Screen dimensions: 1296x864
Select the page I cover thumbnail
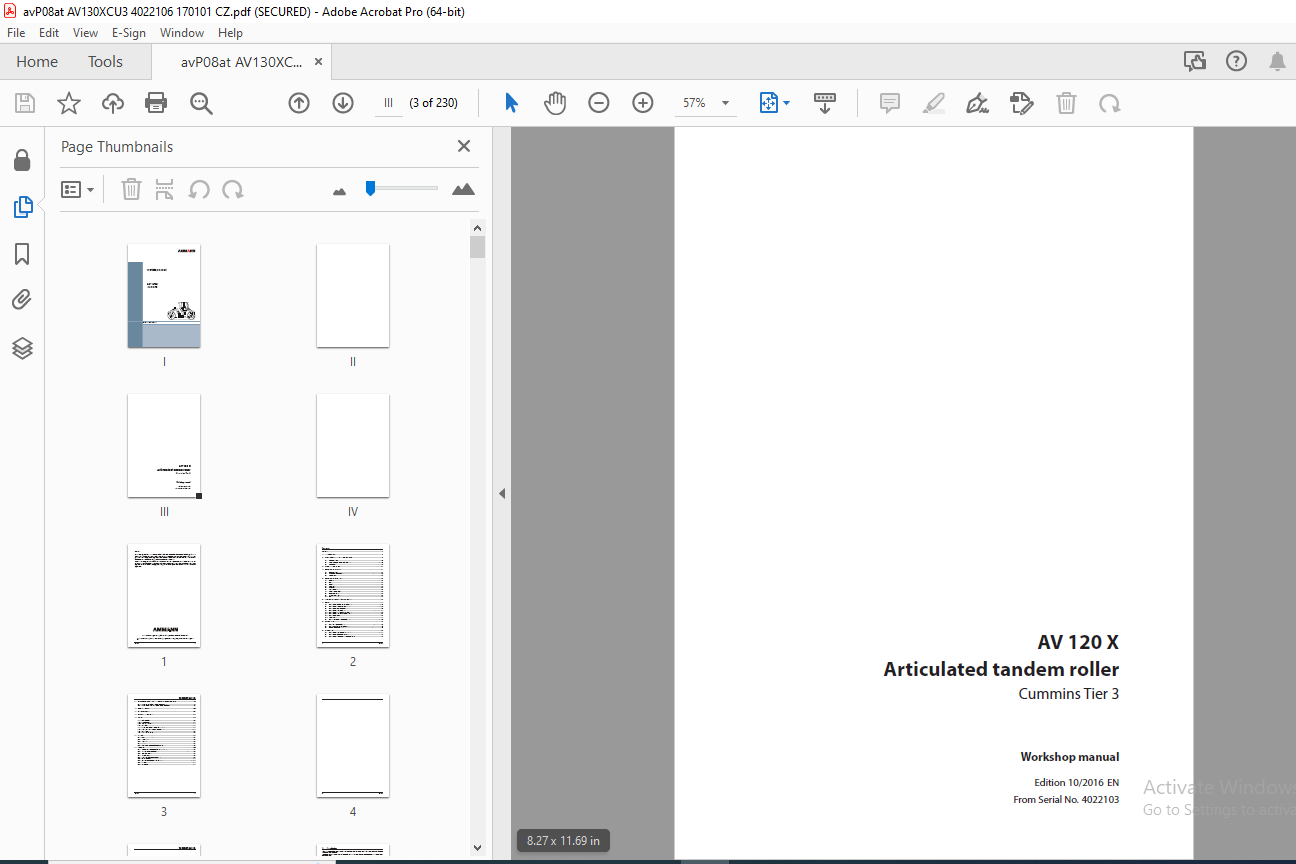click(x=164, y=296)
